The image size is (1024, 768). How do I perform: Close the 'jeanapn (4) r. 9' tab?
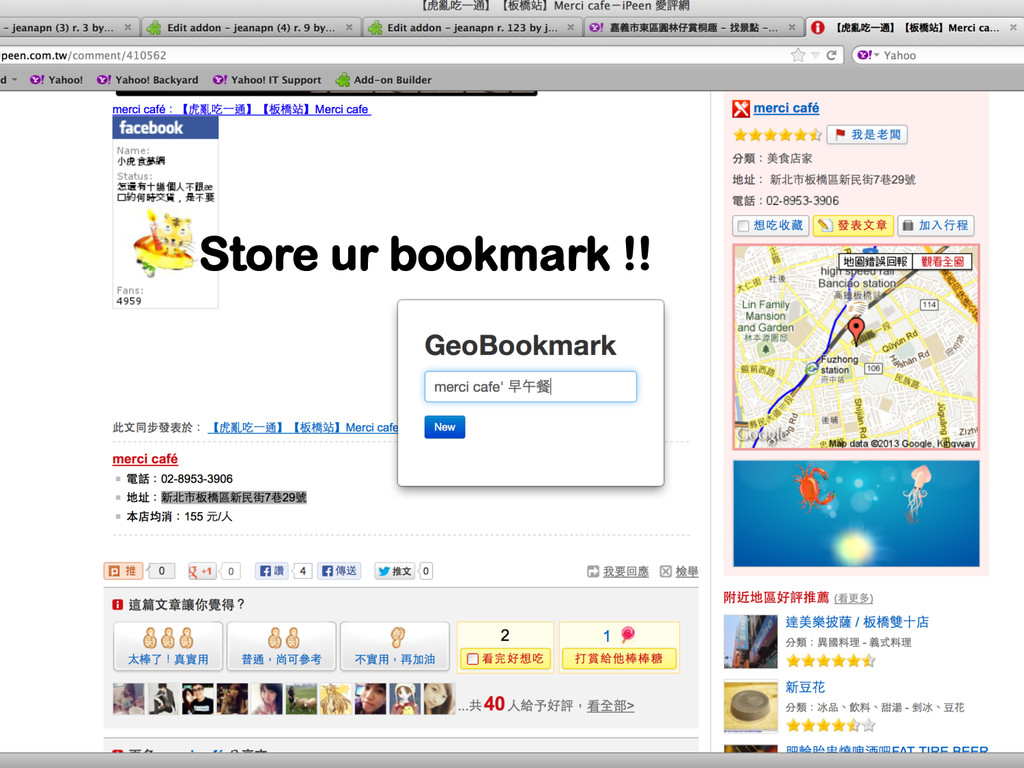click(349, 27)
